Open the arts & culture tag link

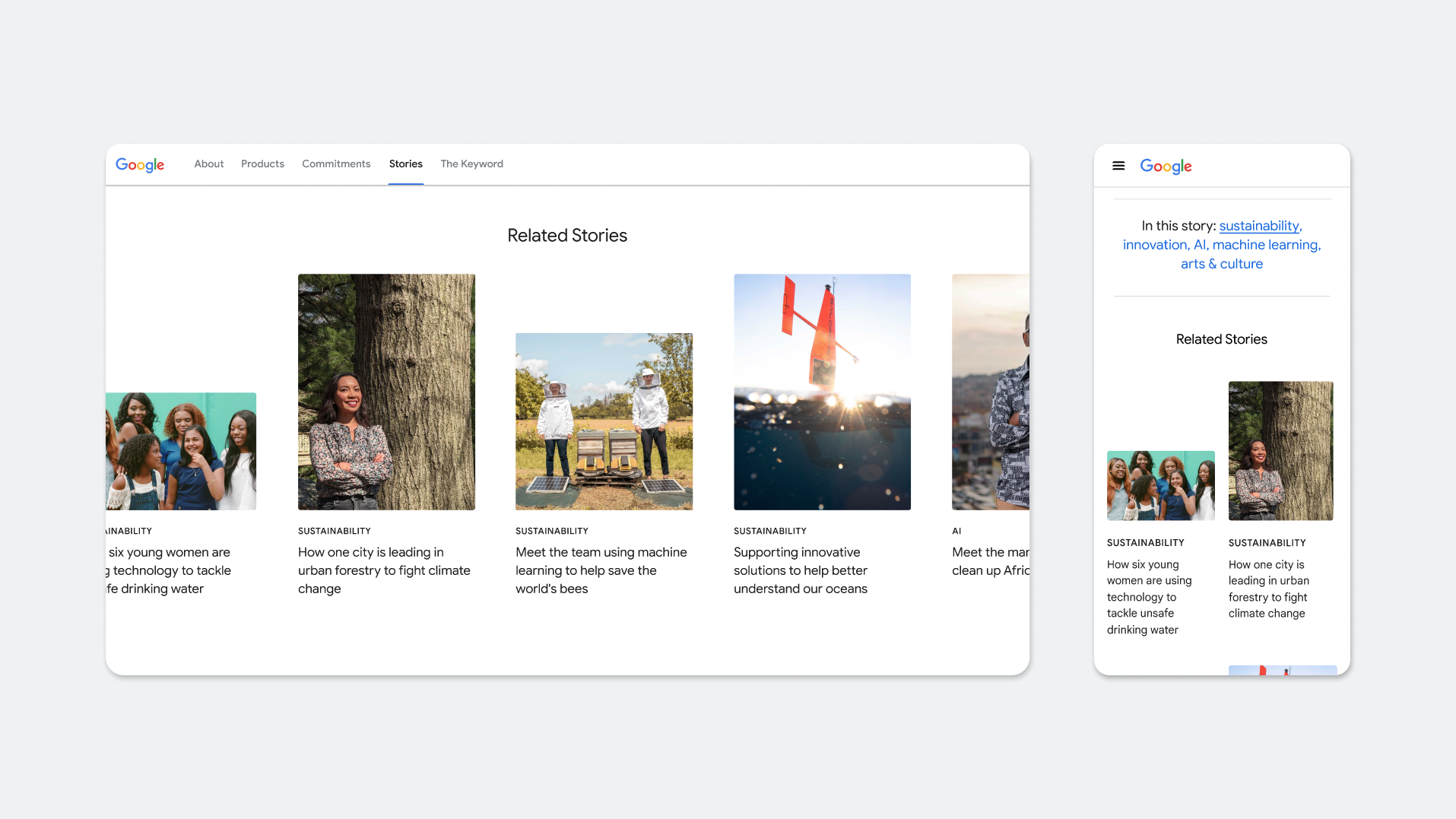1221,264
